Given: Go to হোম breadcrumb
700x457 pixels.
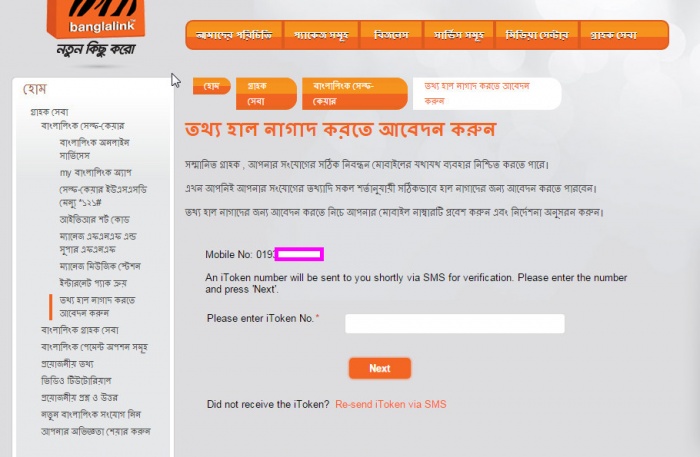Looking at the screenshot, I should 212,86.
